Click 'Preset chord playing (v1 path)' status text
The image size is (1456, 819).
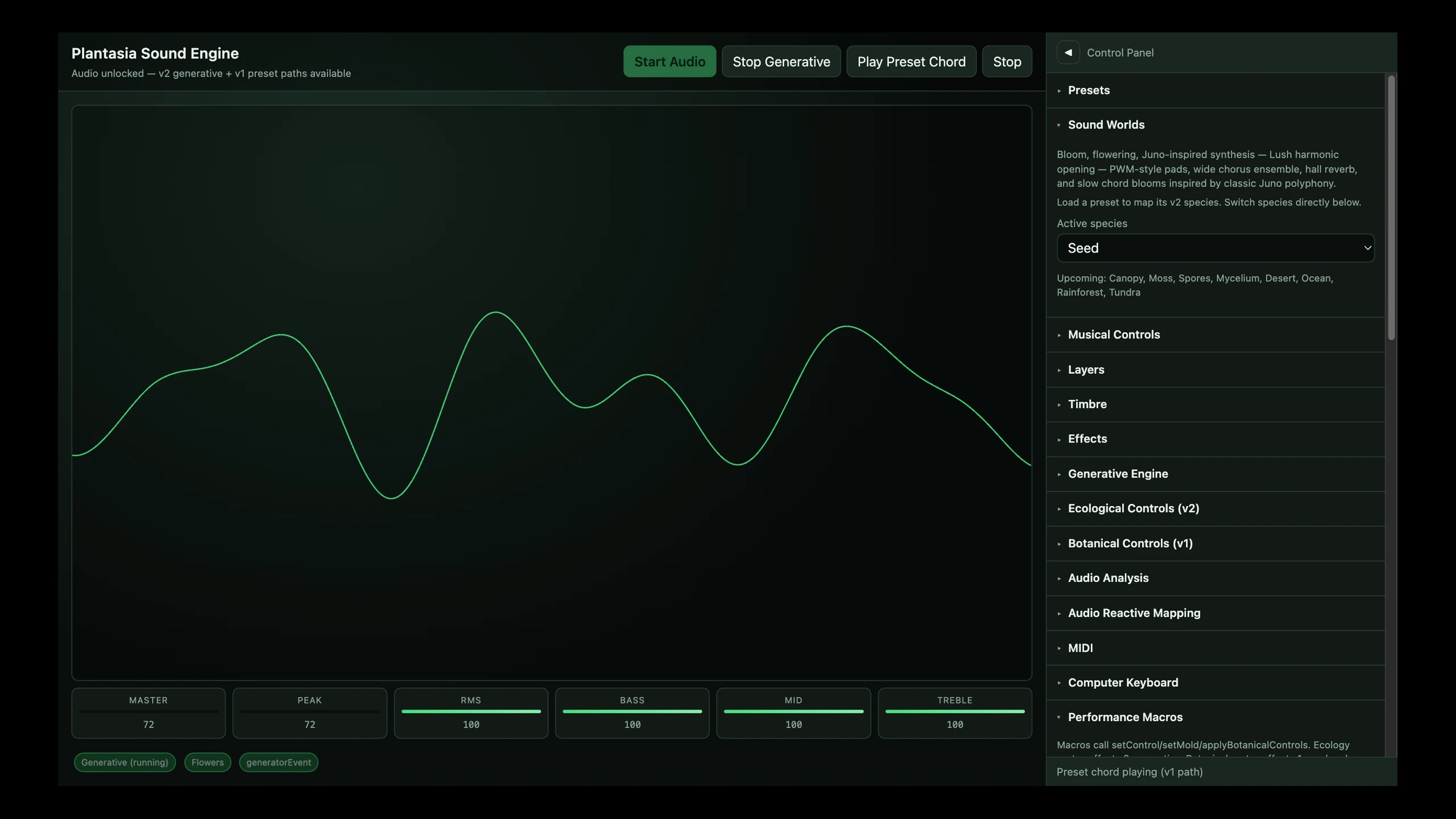click(x=1130, y=772)
